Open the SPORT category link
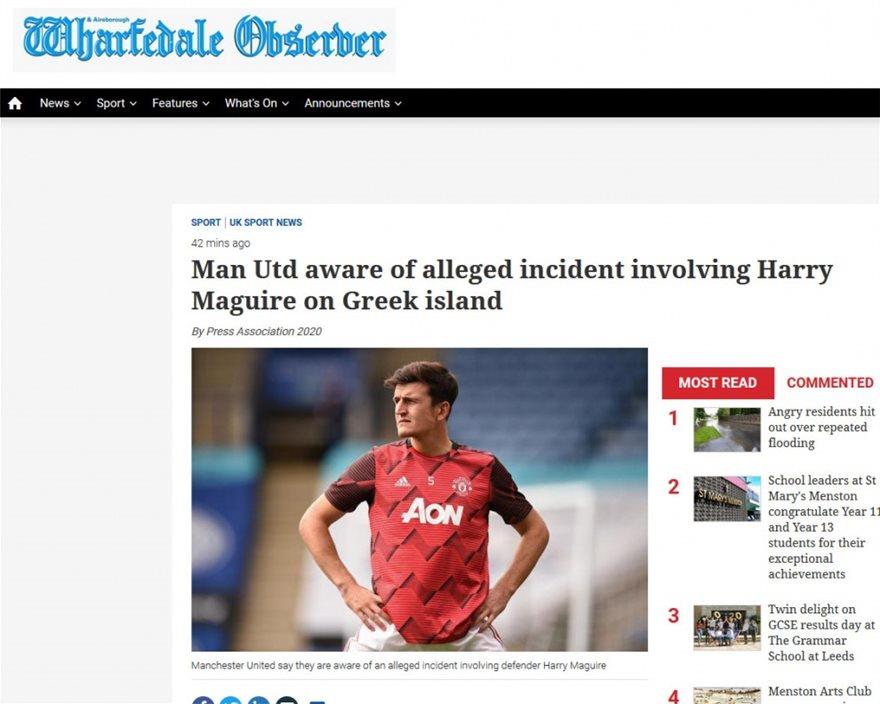Screen dimensions: 880x704 pos(205,222)
